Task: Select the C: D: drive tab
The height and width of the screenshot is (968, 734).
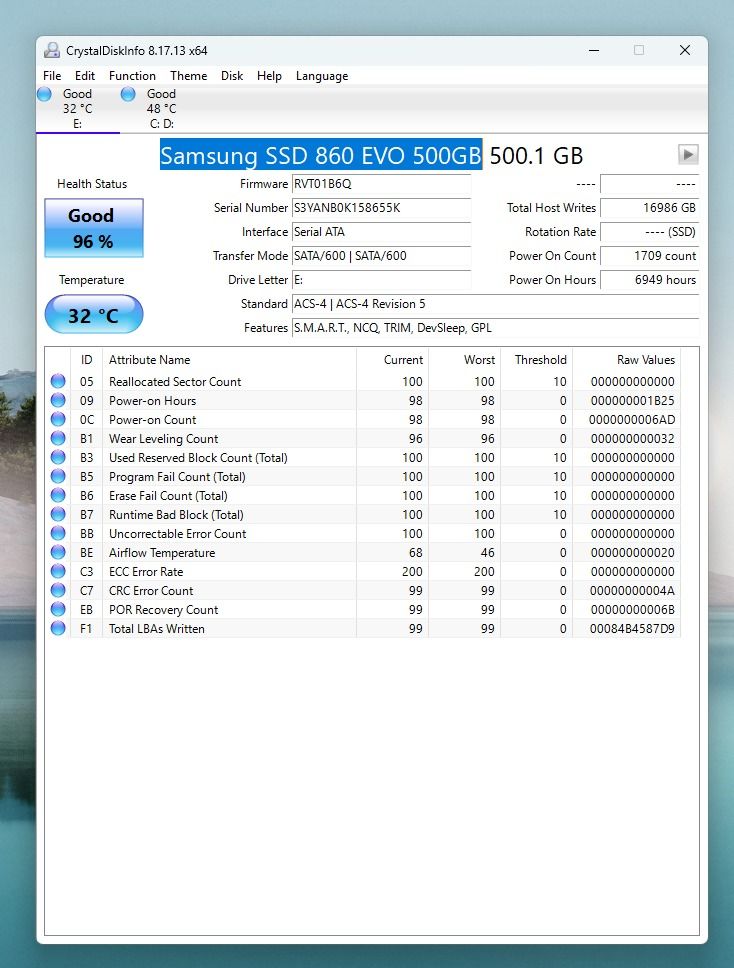Action: click(161, 109)
